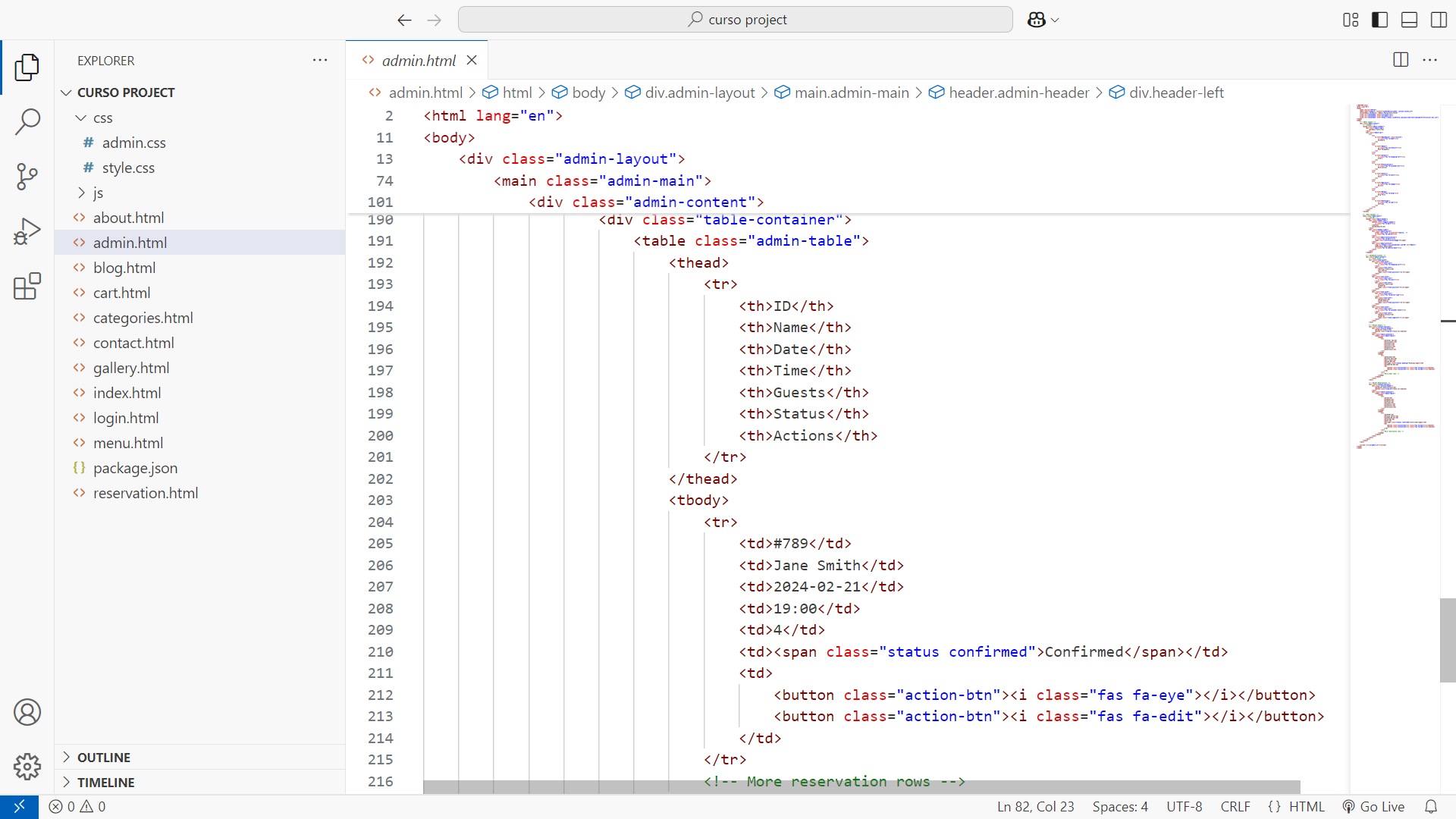
Task: Toggle the primary side bar
Action: 1380,20
